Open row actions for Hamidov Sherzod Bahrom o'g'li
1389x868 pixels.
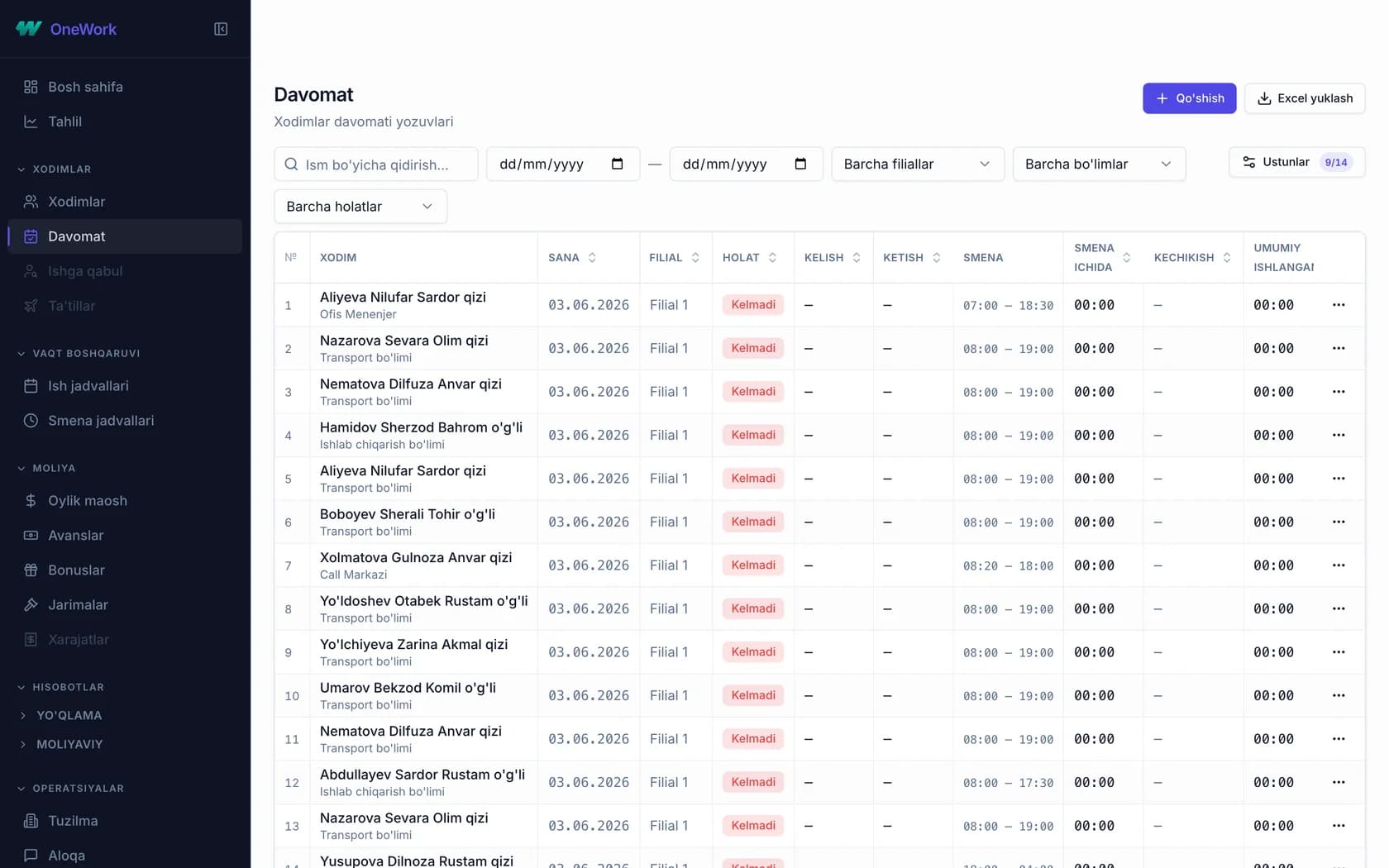(x=1339, y=435)
